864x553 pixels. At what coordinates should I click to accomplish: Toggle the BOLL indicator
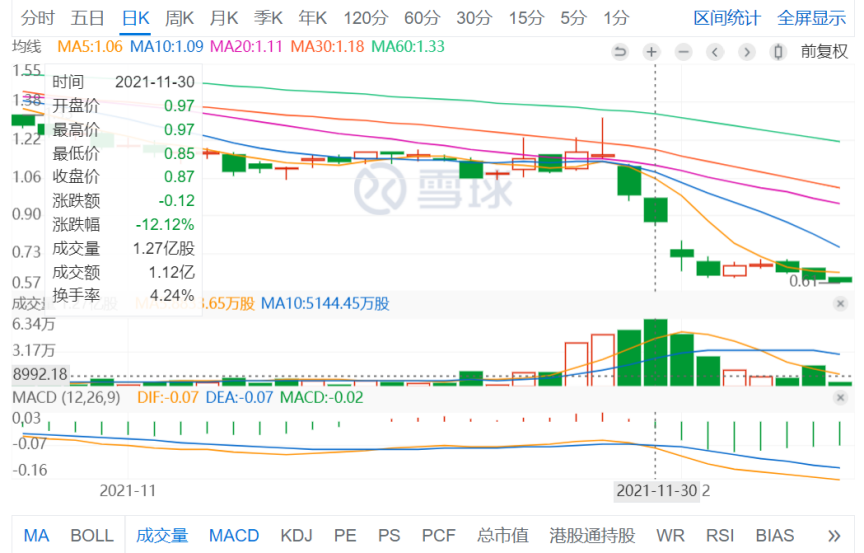[92, 535]
